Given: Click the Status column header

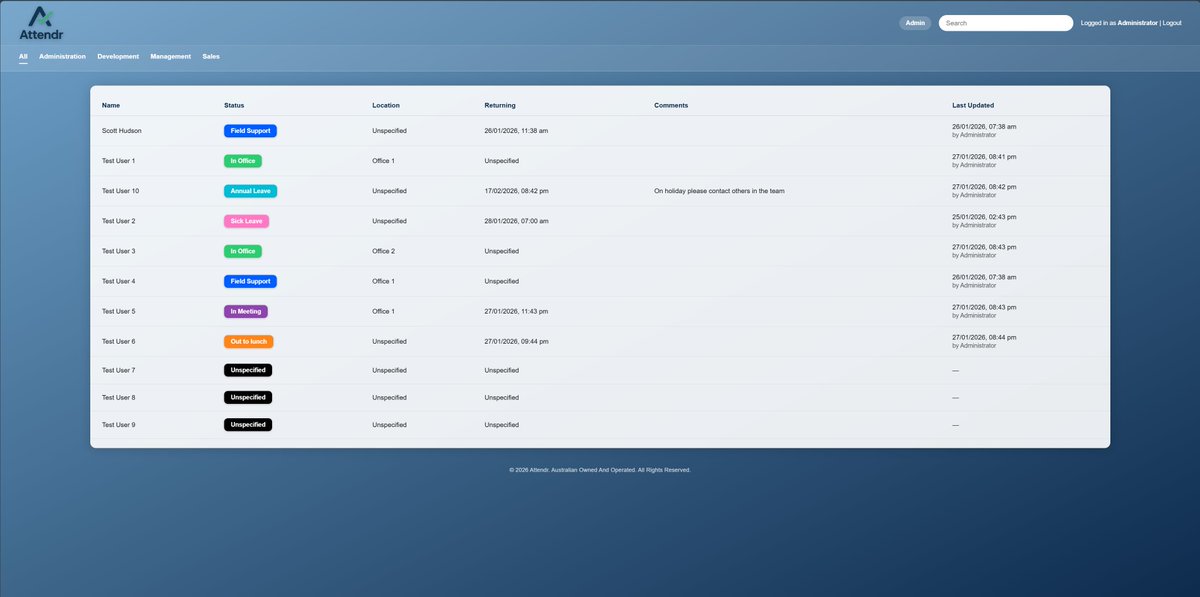Looking at the screenshot, I should (x=234, y=105).
